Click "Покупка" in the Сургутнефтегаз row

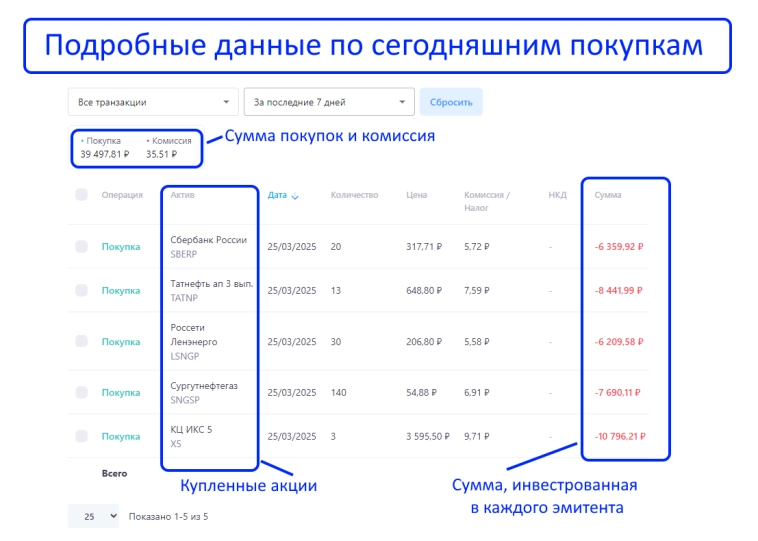pyautogui.click(x=121, y=393)
